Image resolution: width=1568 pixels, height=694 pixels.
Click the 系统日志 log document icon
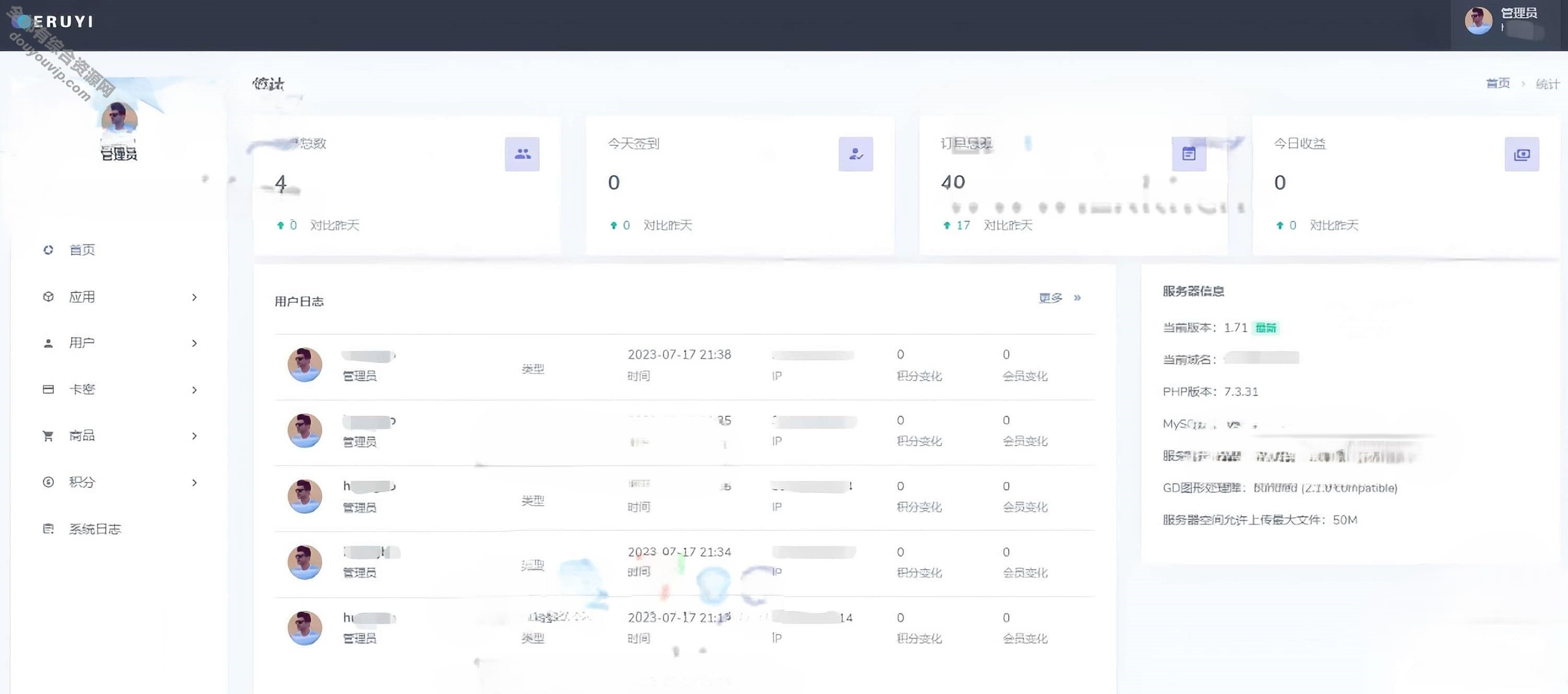(48, 529)
